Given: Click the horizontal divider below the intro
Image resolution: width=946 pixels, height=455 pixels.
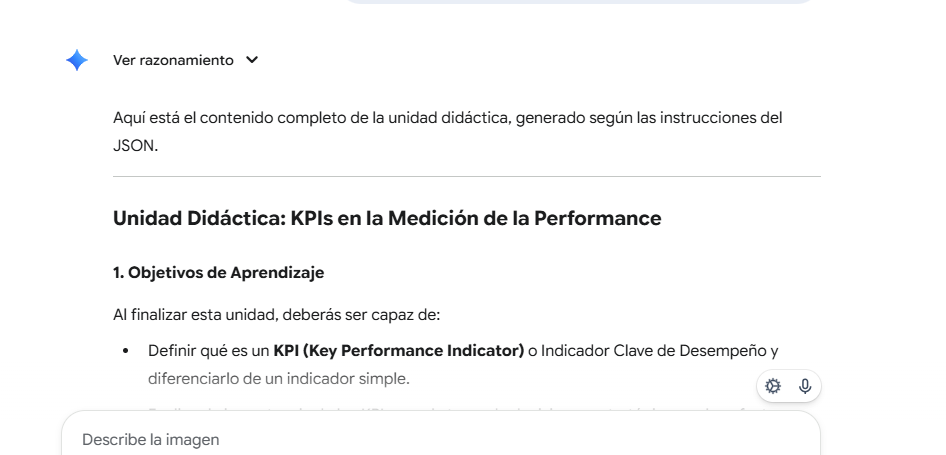Looking at the screenshot, I should pyautogui.click(x=466, y=177).
